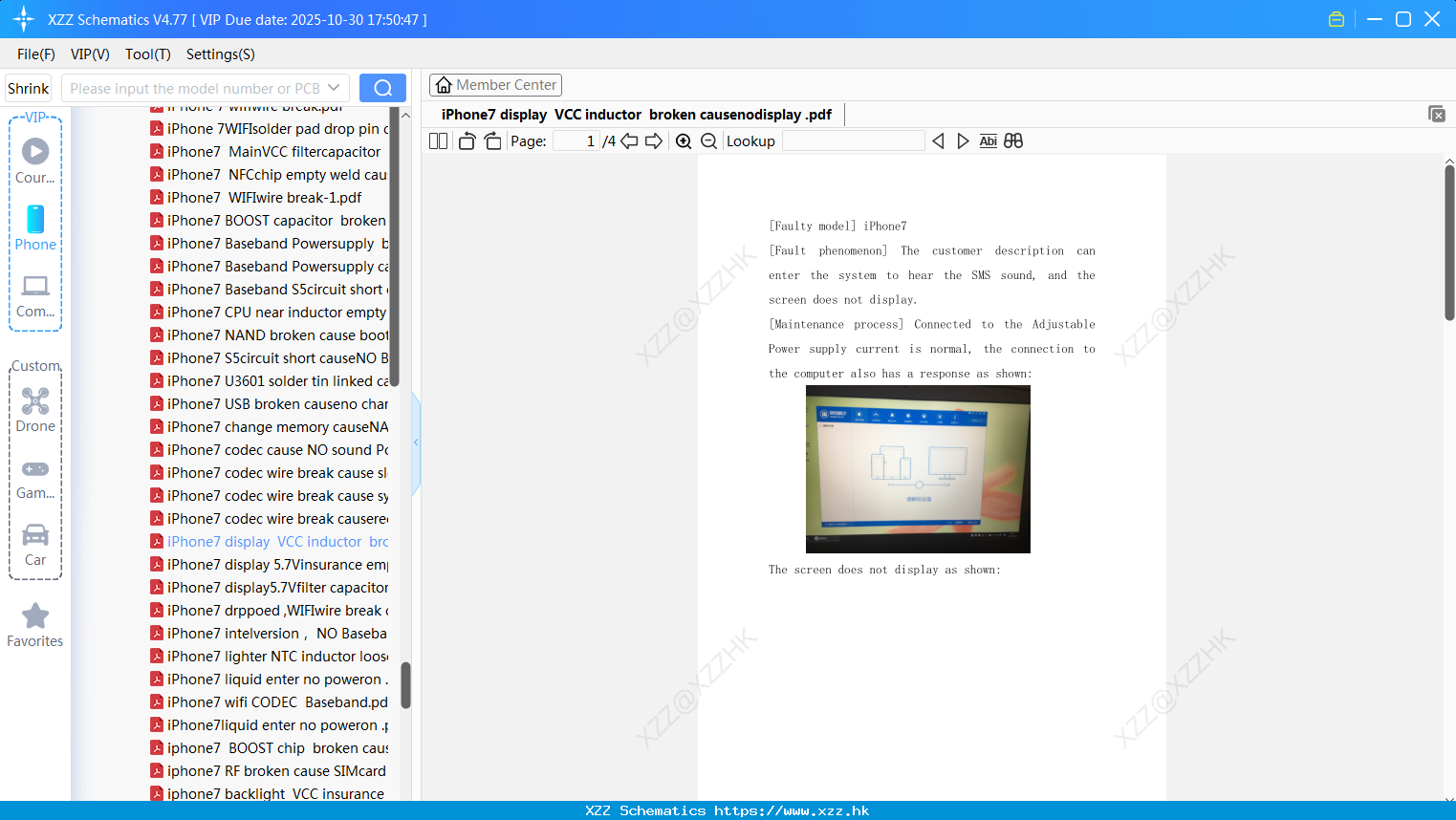Close the document tab panel icon
The width and height of the screenshot is (1456, 820).
(x=1437, y=114)
